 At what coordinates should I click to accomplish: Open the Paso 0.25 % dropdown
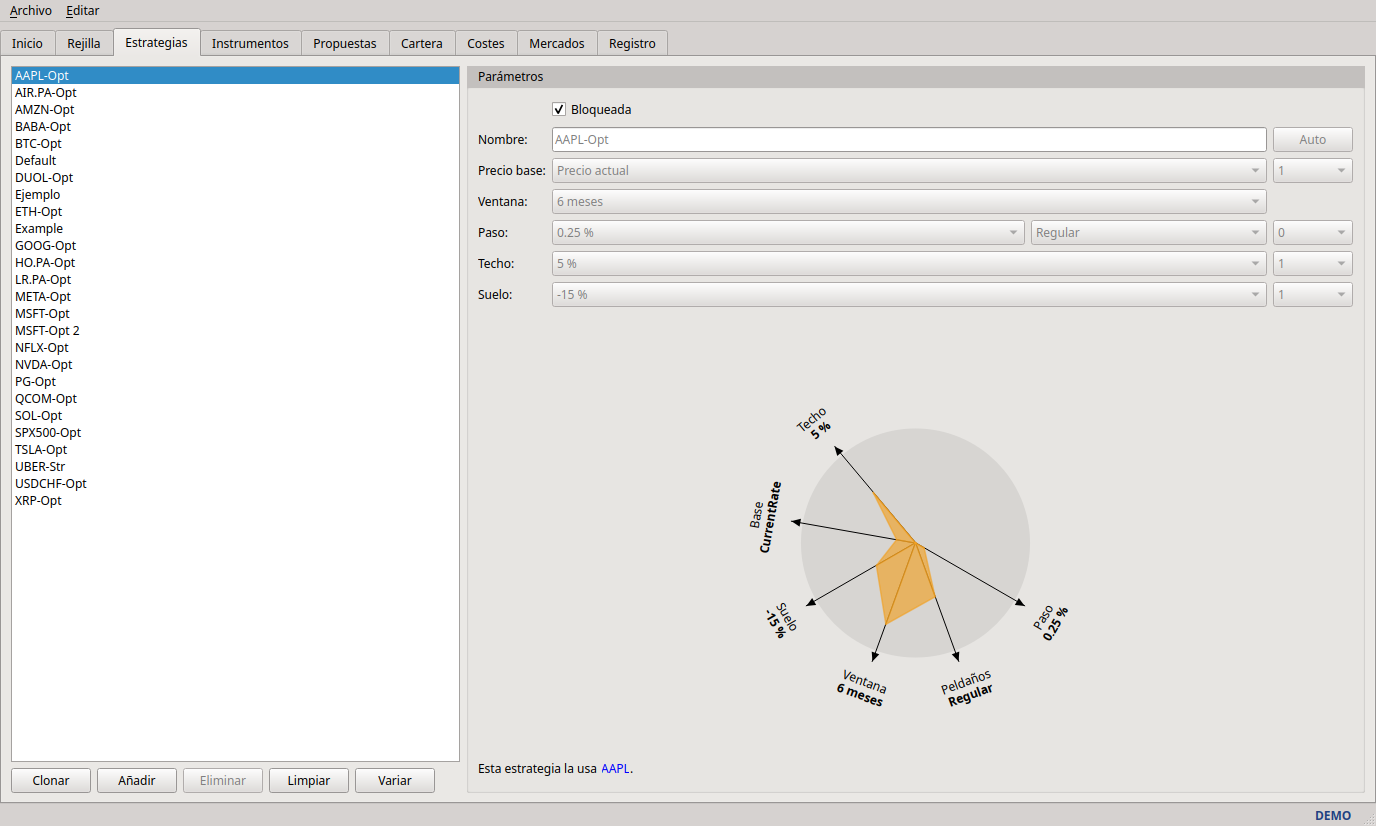(x=788, y=232)
